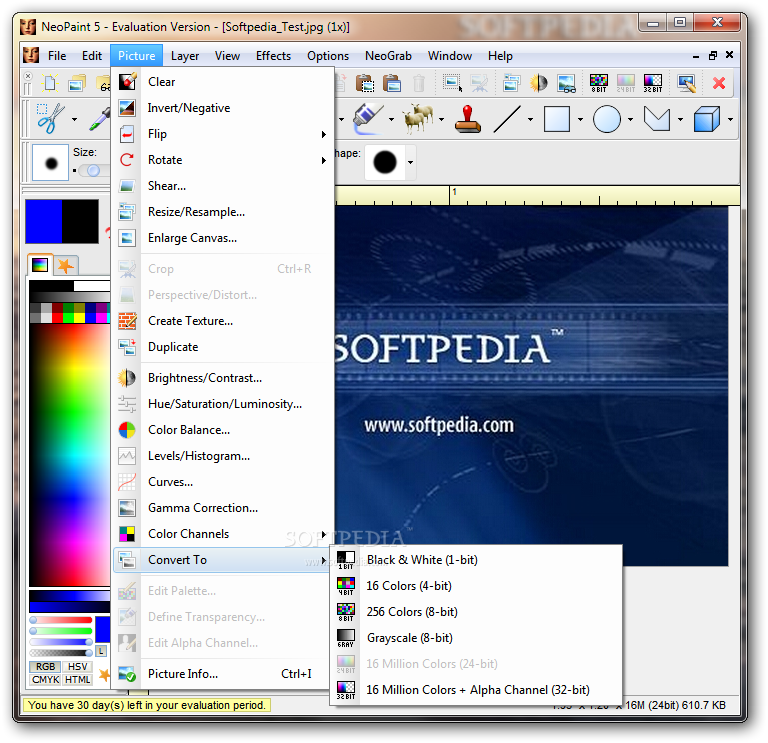Select the circle shape tool

point(607,119)
